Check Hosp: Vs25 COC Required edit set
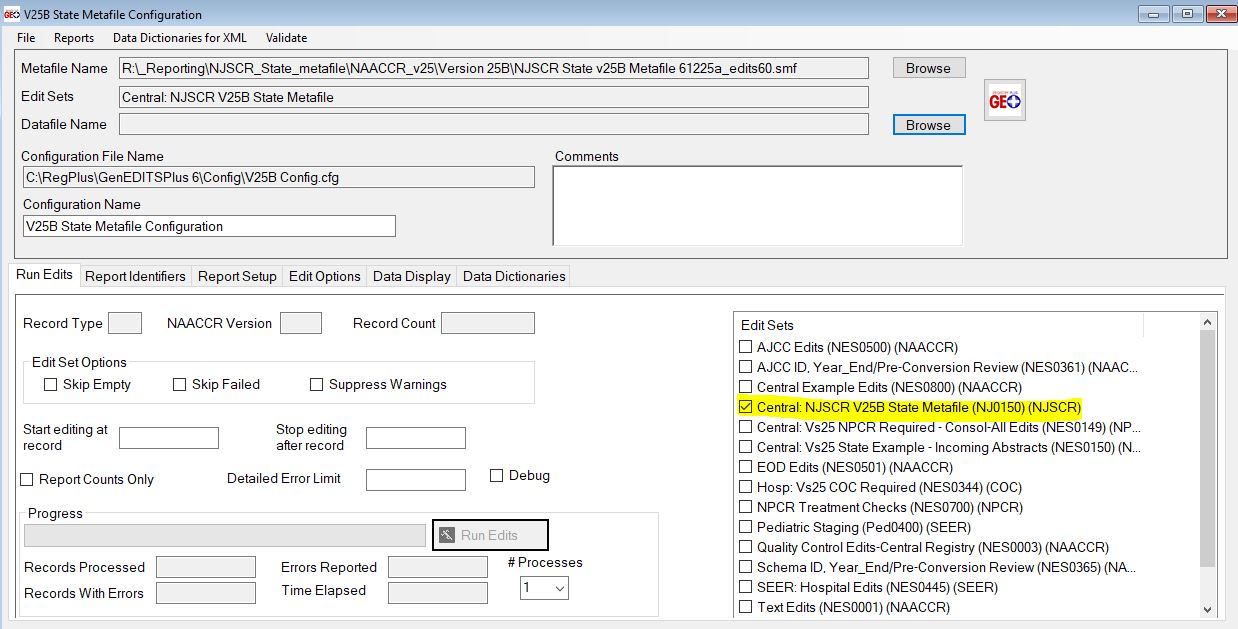This screenshot has width=1238, height=629. pos(745,487)
